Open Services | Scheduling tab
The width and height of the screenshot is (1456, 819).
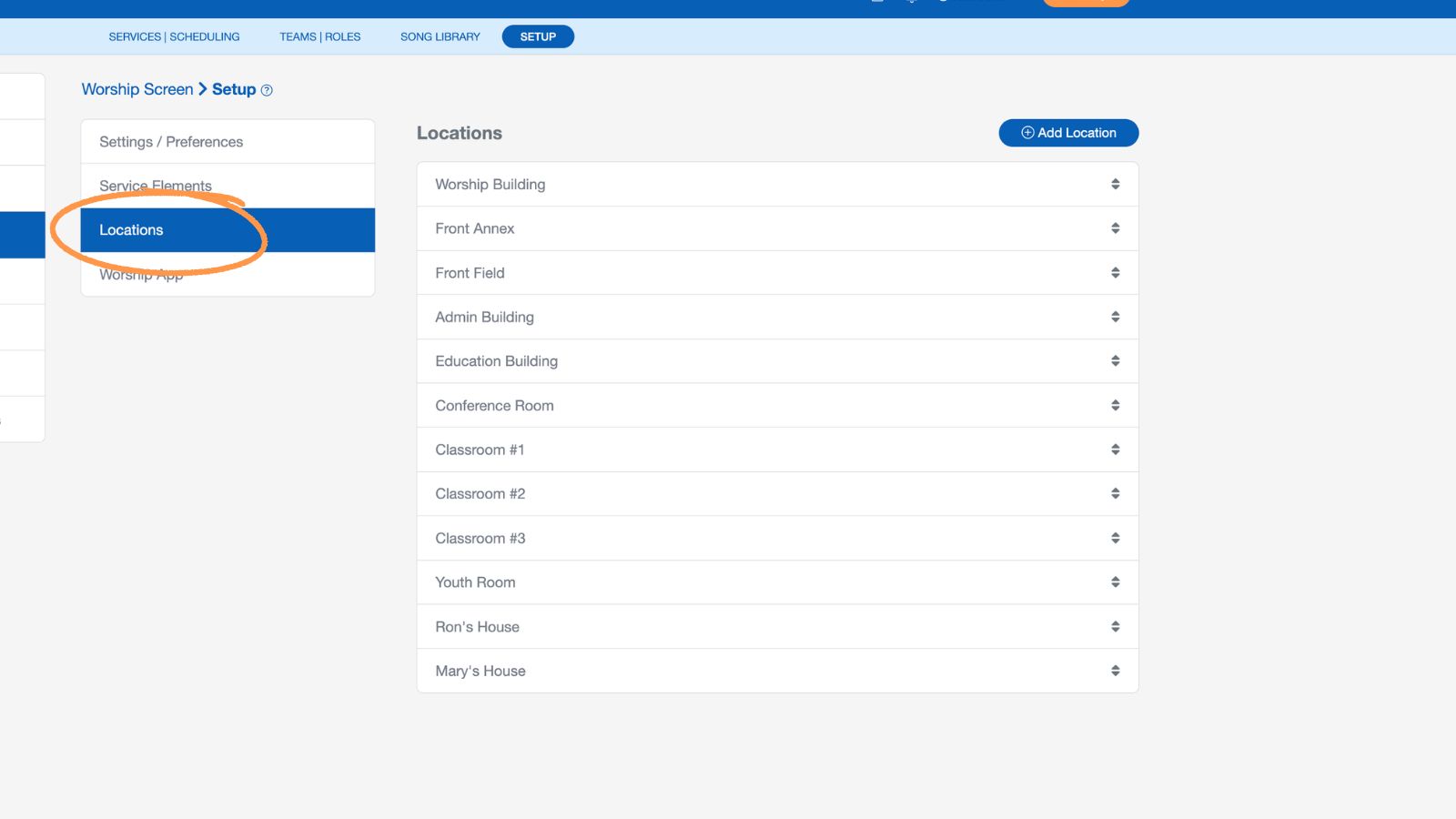pyautogui.click(x=174, y=37)
